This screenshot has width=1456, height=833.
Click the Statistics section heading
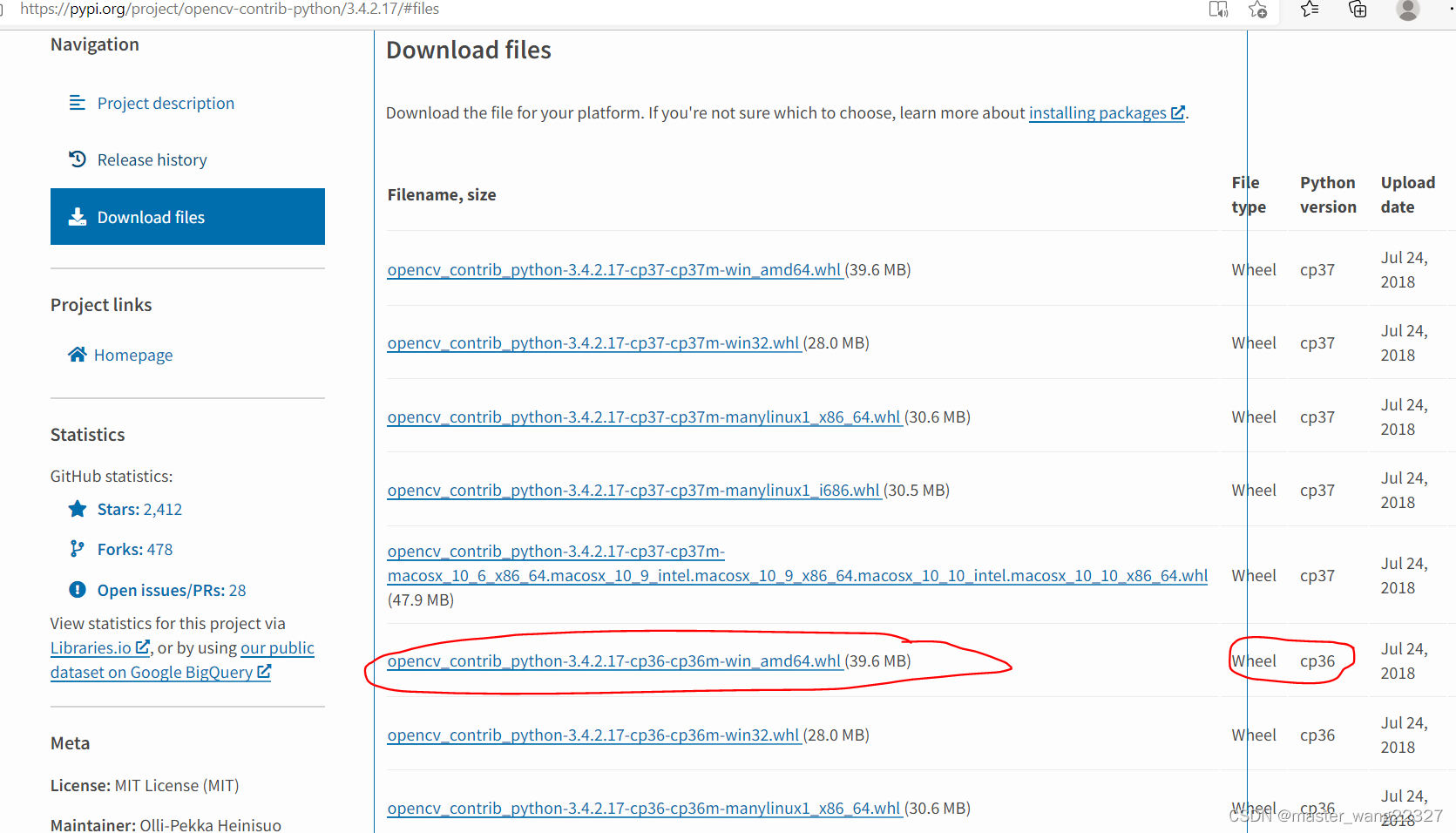87,434
